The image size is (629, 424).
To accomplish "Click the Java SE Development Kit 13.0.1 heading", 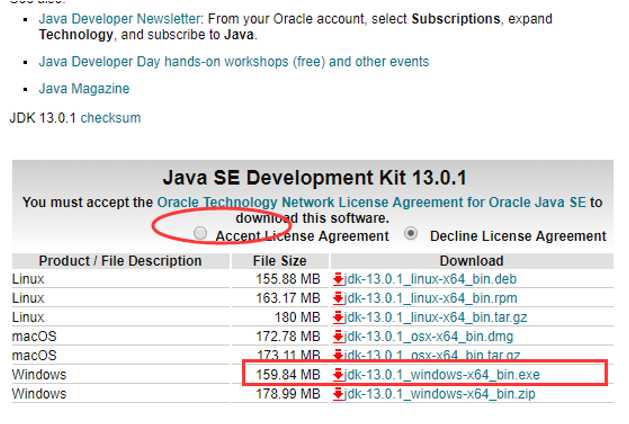I will tap(315, 178).
